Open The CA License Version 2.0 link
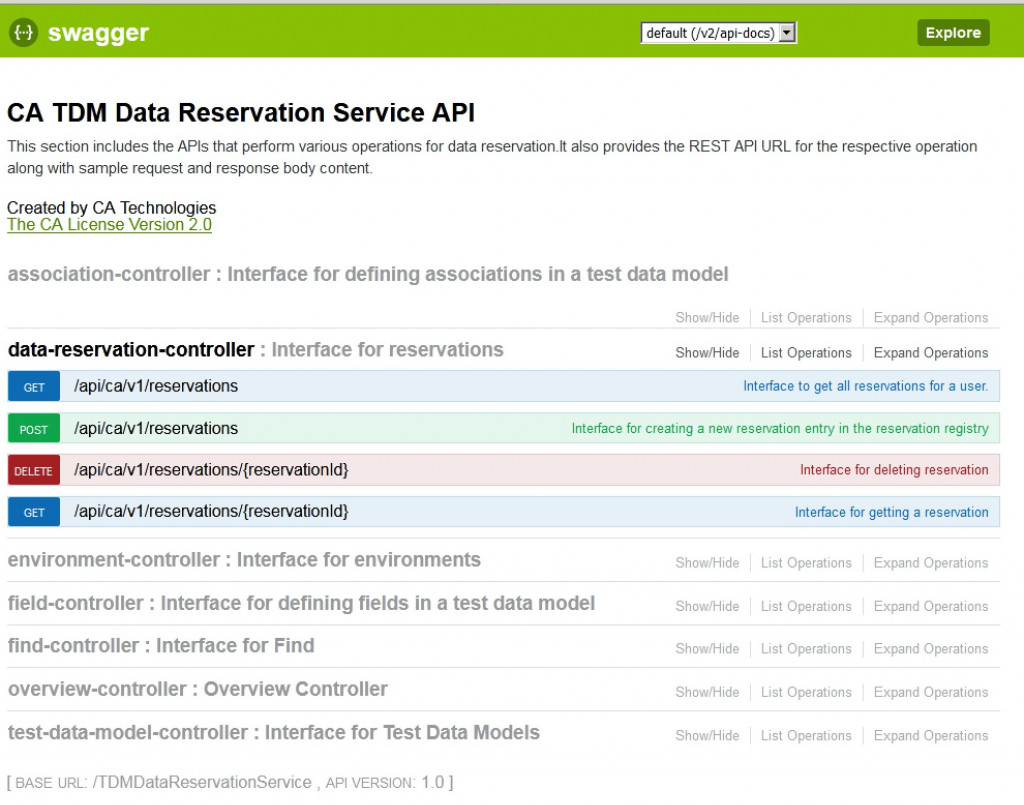This screenshot has width=1024, height=805. coord(109,225)
